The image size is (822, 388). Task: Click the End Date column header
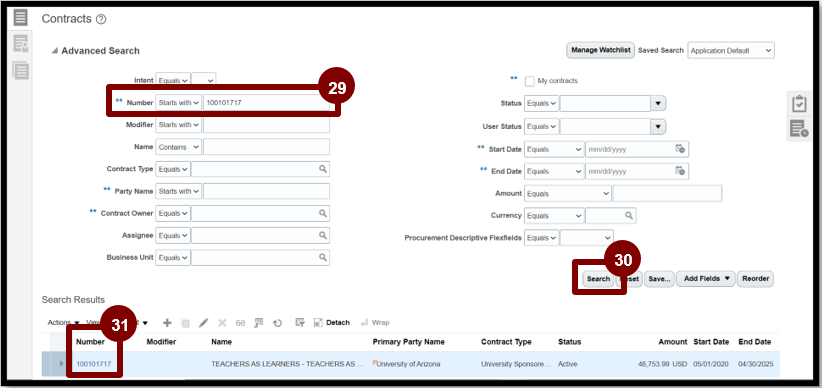pyautogui.click(x=754, y=342)
